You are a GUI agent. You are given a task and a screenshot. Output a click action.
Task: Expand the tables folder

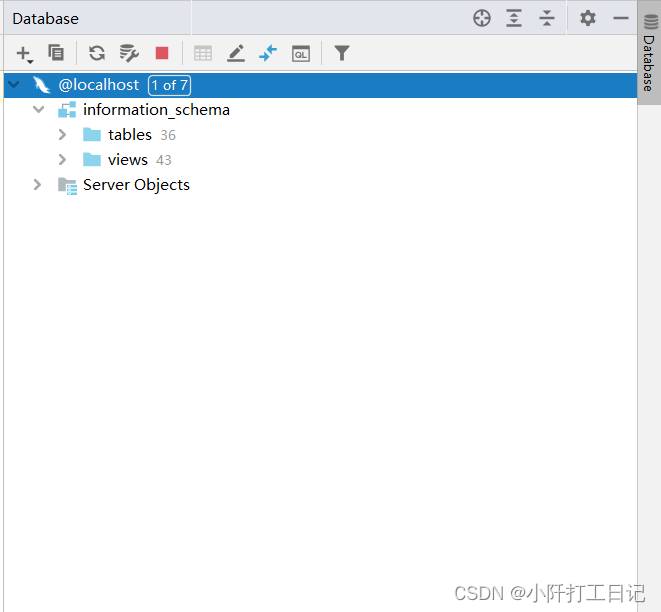(x=62, y=135)
